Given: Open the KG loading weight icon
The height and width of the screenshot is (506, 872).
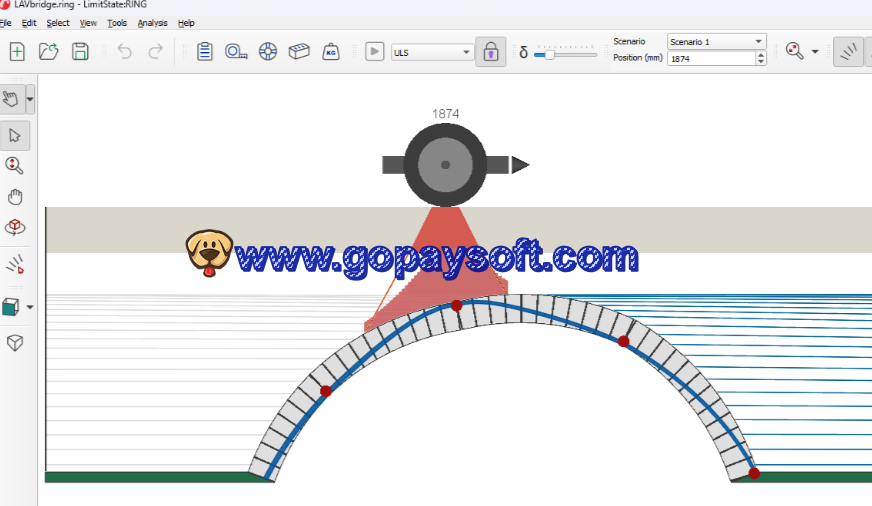Looking at the screenshot, I should 331,51.
